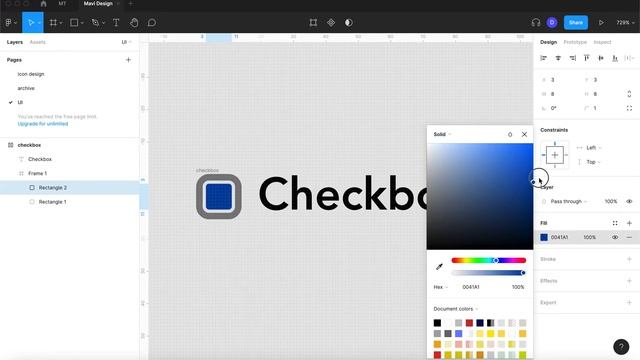Open Document colors dropdown
This screenshot has width=640, height=360.
click(x=456, y=309)
